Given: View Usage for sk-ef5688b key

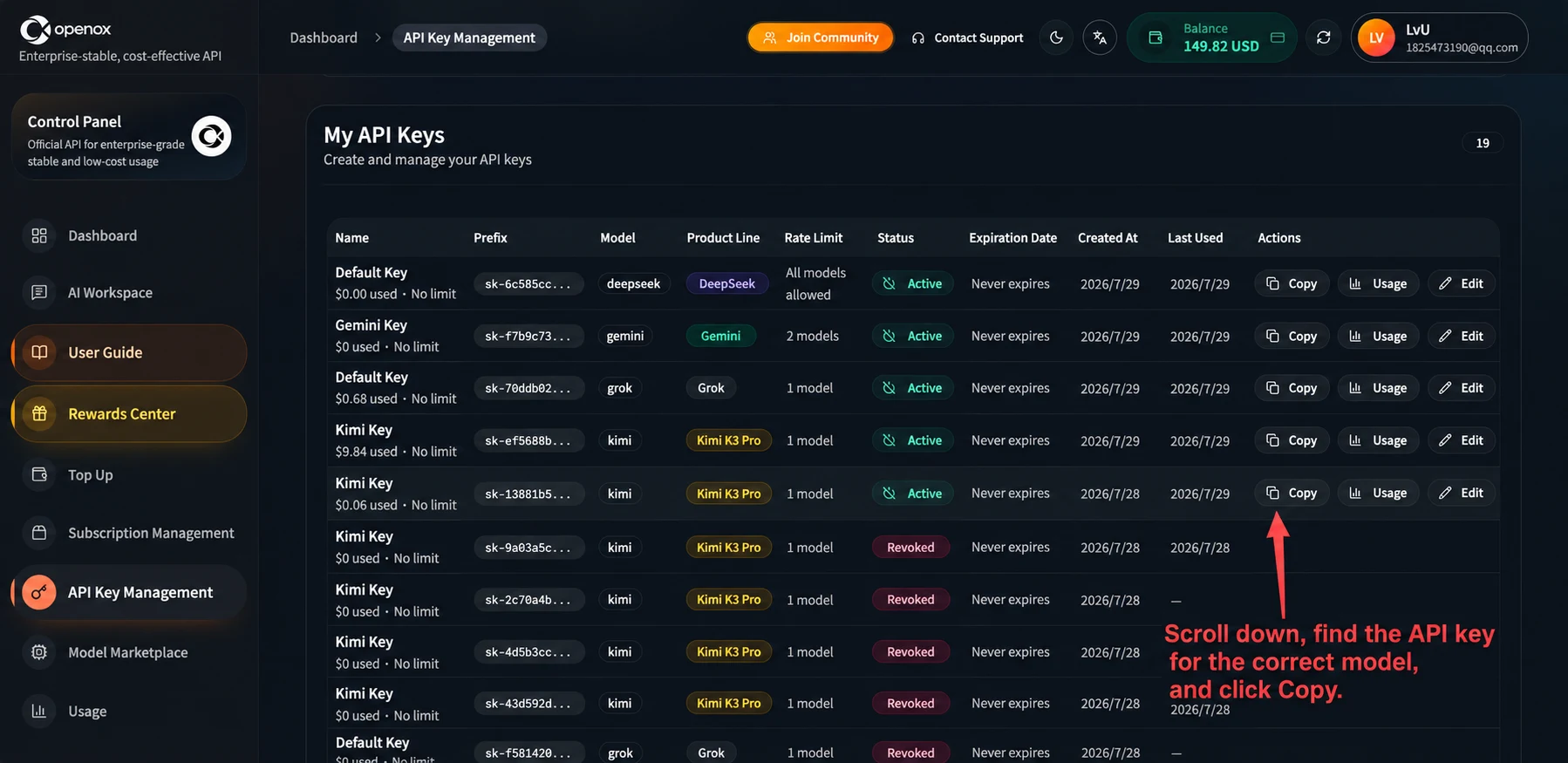Looking at the screenshot, I should pyautogui.click(x=1378, y=440).
